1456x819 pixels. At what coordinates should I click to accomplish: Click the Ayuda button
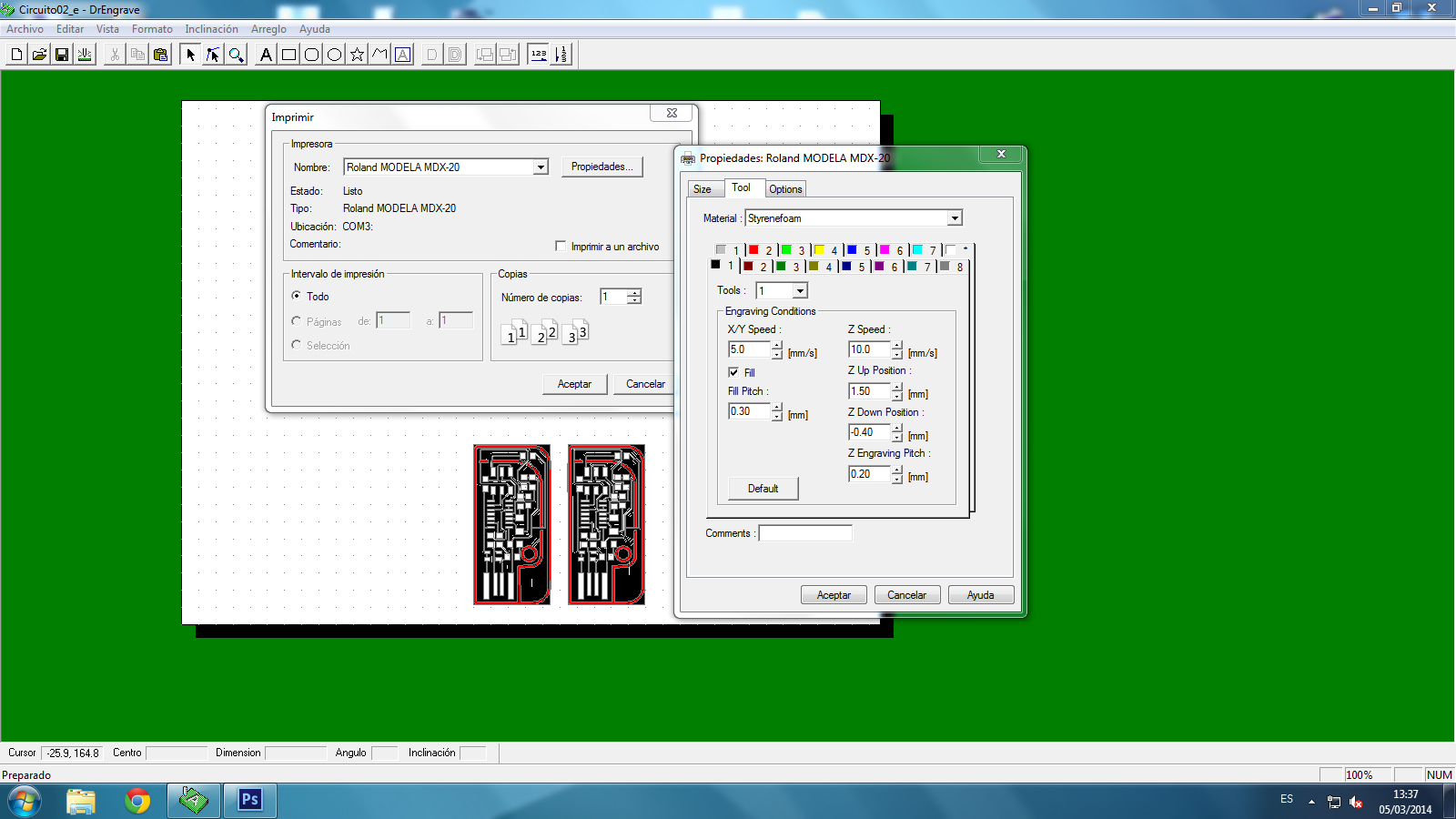pyautogui.click(x=980, y=595)
